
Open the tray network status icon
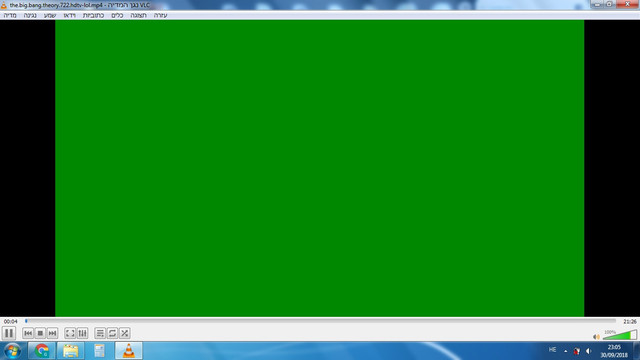[576, 351]
